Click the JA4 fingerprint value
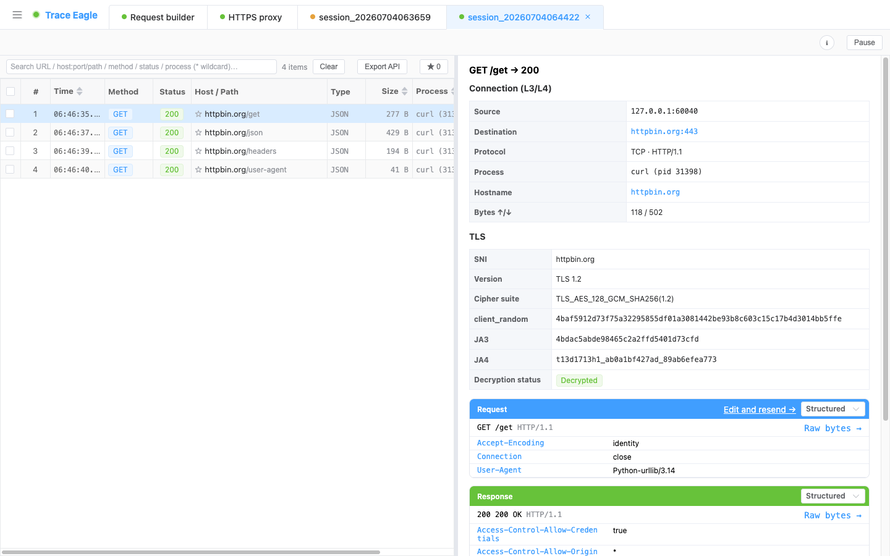The width and height of the screenshot is (890, 556). coord(636,360)
